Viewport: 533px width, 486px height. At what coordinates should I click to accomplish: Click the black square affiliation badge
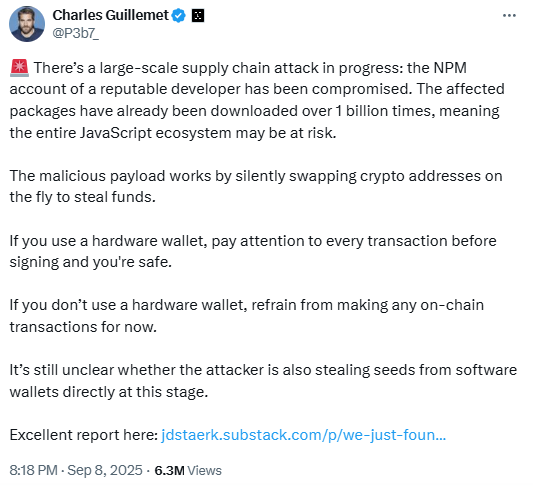198,16
